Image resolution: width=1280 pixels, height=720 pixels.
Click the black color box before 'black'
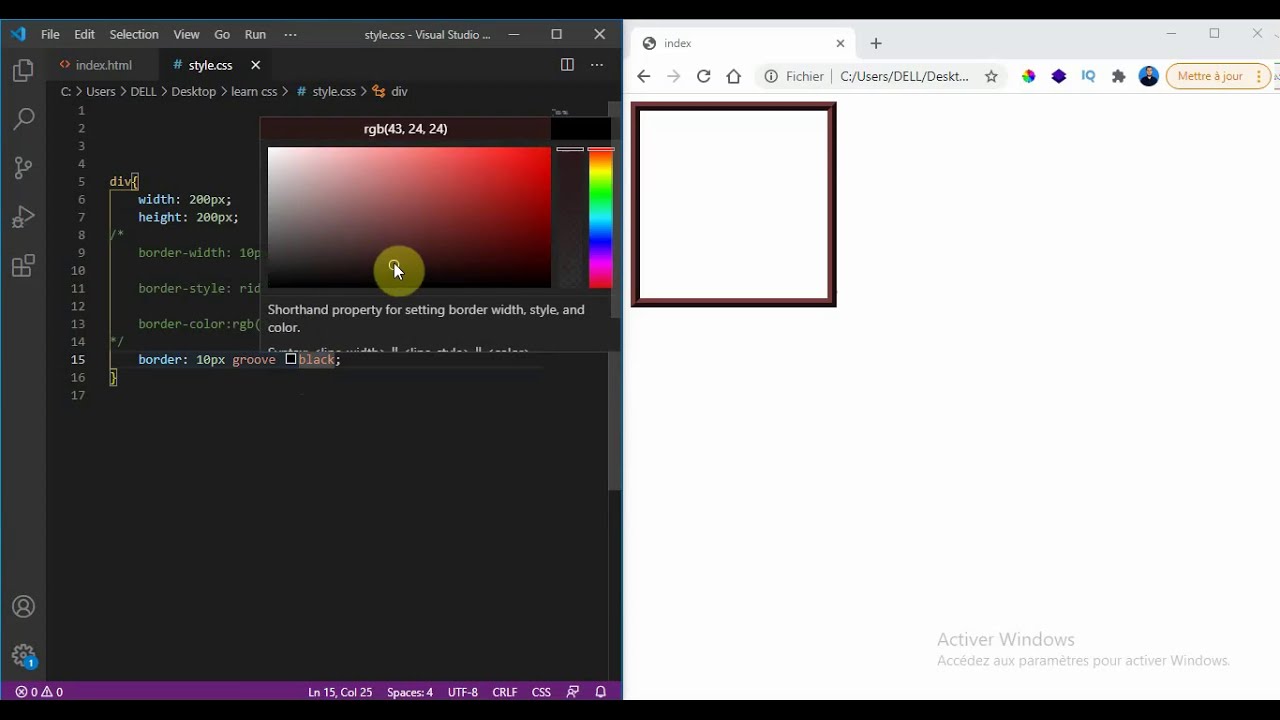[x=291, y=359]
